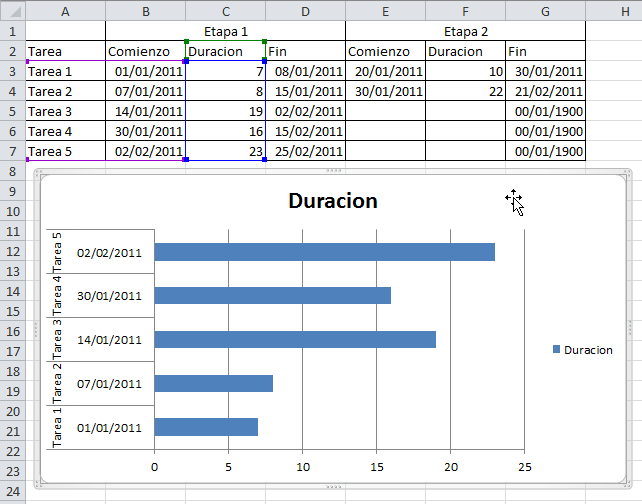Select the Tarea 3 bar in chart
This screenshot has height=504, width=642.
click(x=295, y=339)
